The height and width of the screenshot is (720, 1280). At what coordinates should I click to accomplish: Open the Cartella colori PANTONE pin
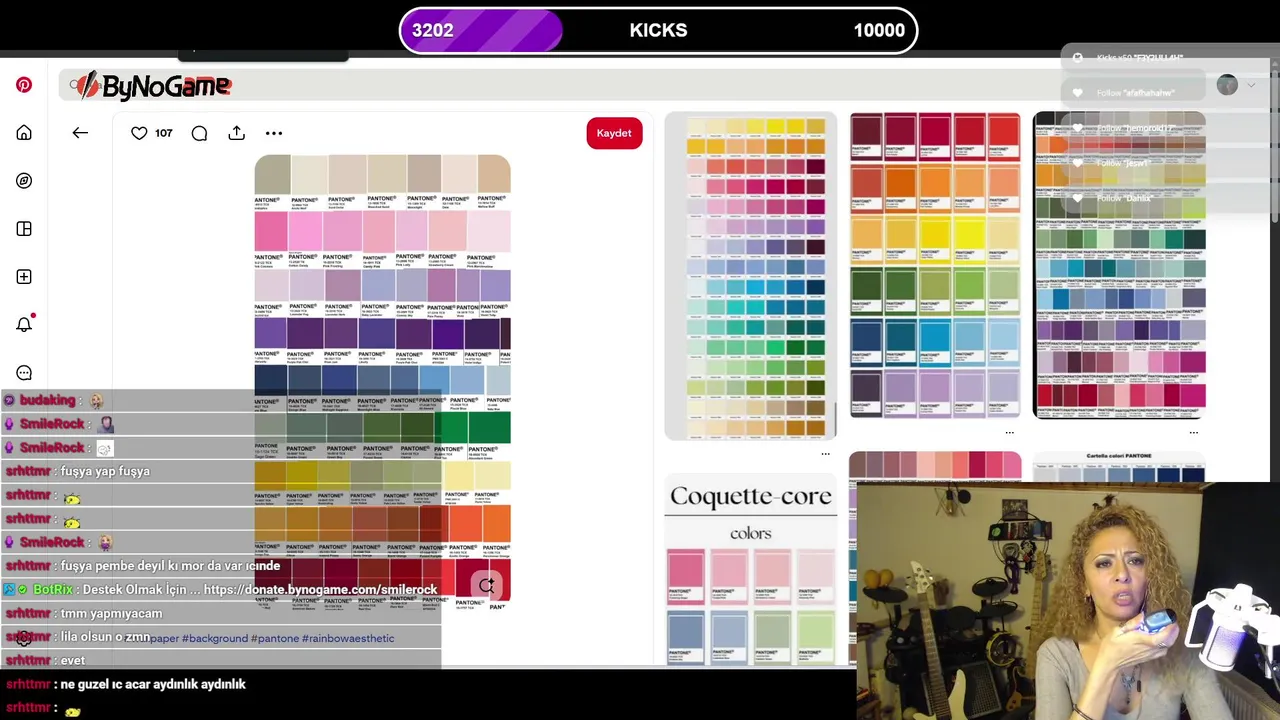coord(1119,467)
